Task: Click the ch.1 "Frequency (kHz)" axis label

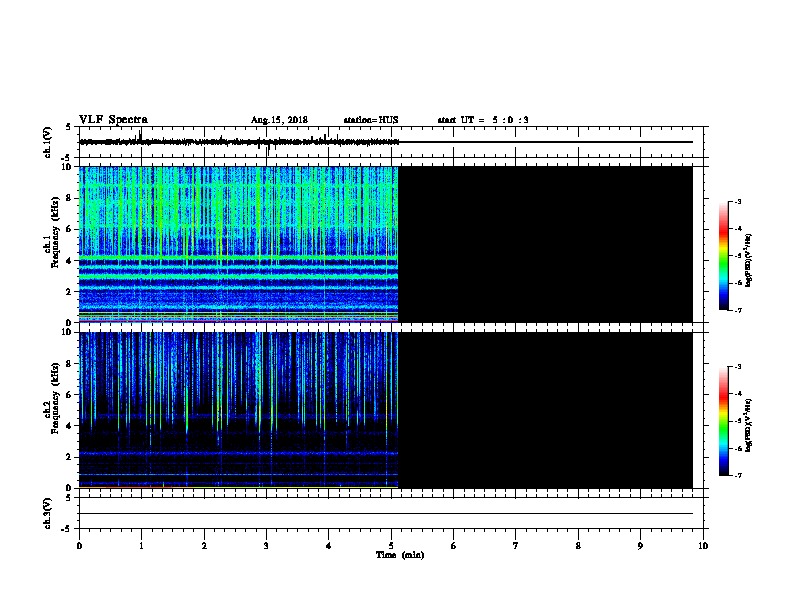Action: (x=55, y=232)
